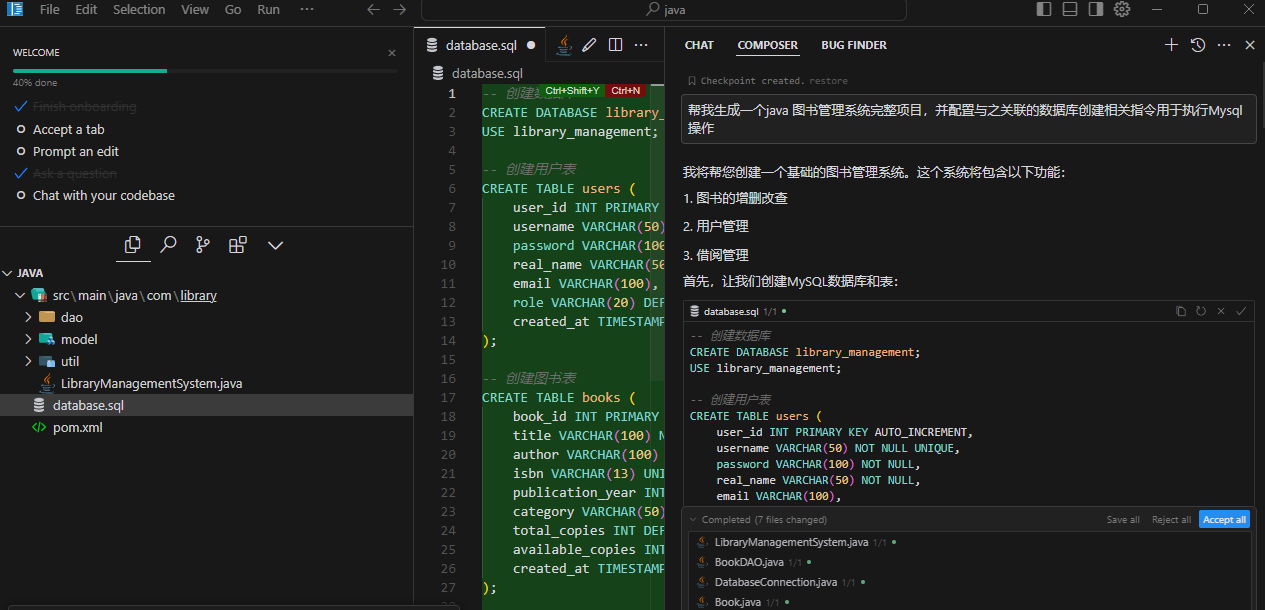This screenshot has width=1265, height=610.
Task: Start new composer with the plus icon
Action: 1171,45
